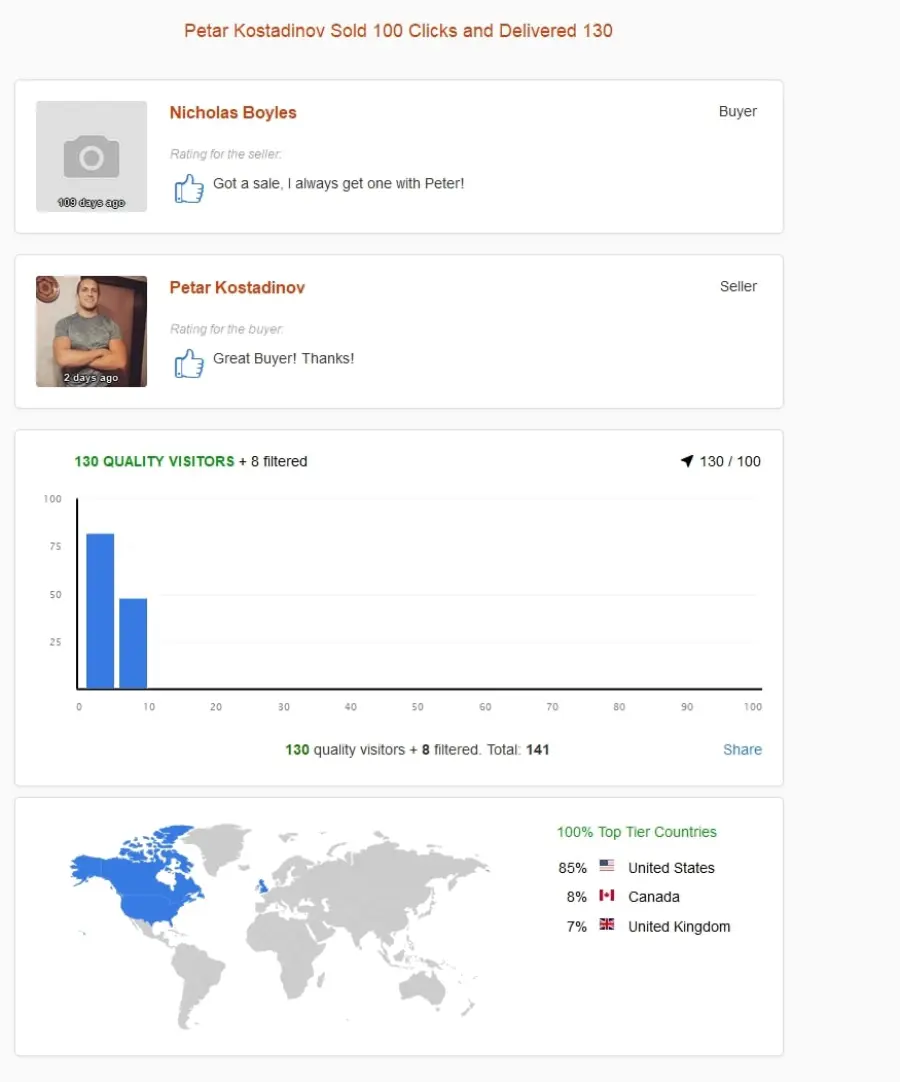Click the 'Rating for the seller' caption

[226, 154]
